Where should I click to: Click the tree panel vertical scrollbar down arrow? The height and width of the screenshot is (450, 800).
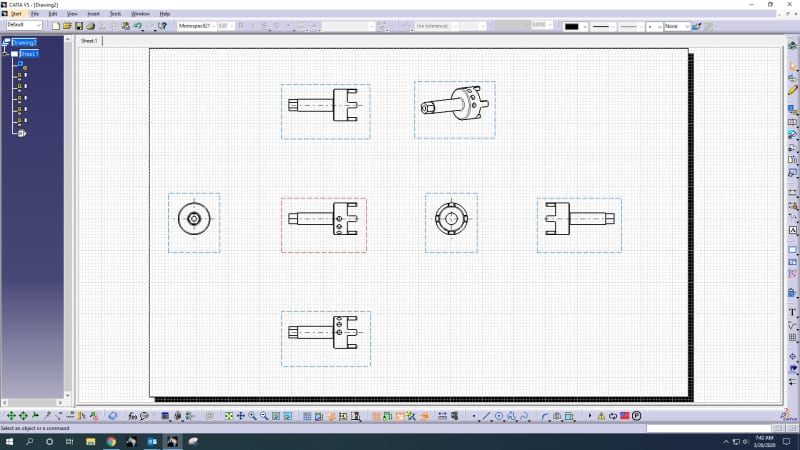pyautogui.click(x=67, y=395)
